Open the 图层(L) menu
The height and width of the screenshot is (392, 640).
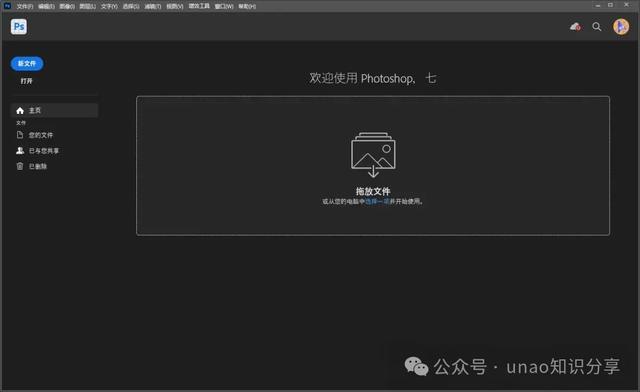tap(88, 7)
